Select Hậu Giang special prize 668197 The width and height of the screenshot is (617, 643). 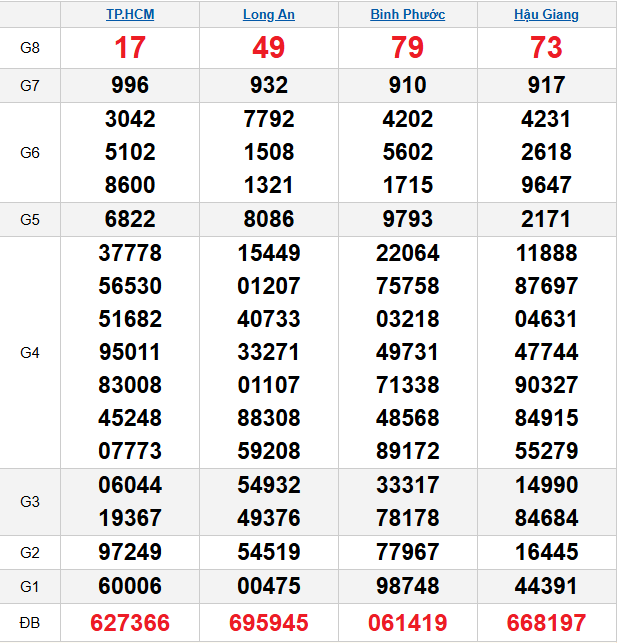[546, 623]
